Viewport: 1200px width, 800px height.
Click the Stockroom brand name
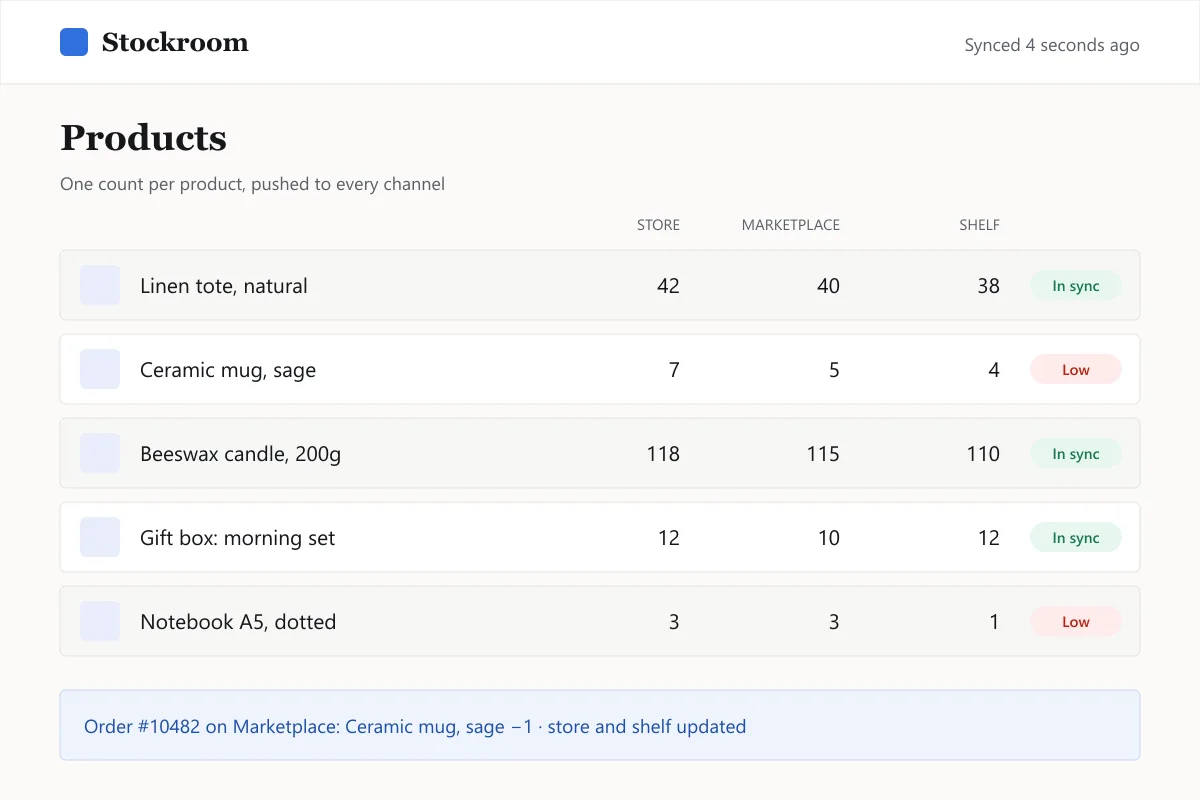point(175,42)
